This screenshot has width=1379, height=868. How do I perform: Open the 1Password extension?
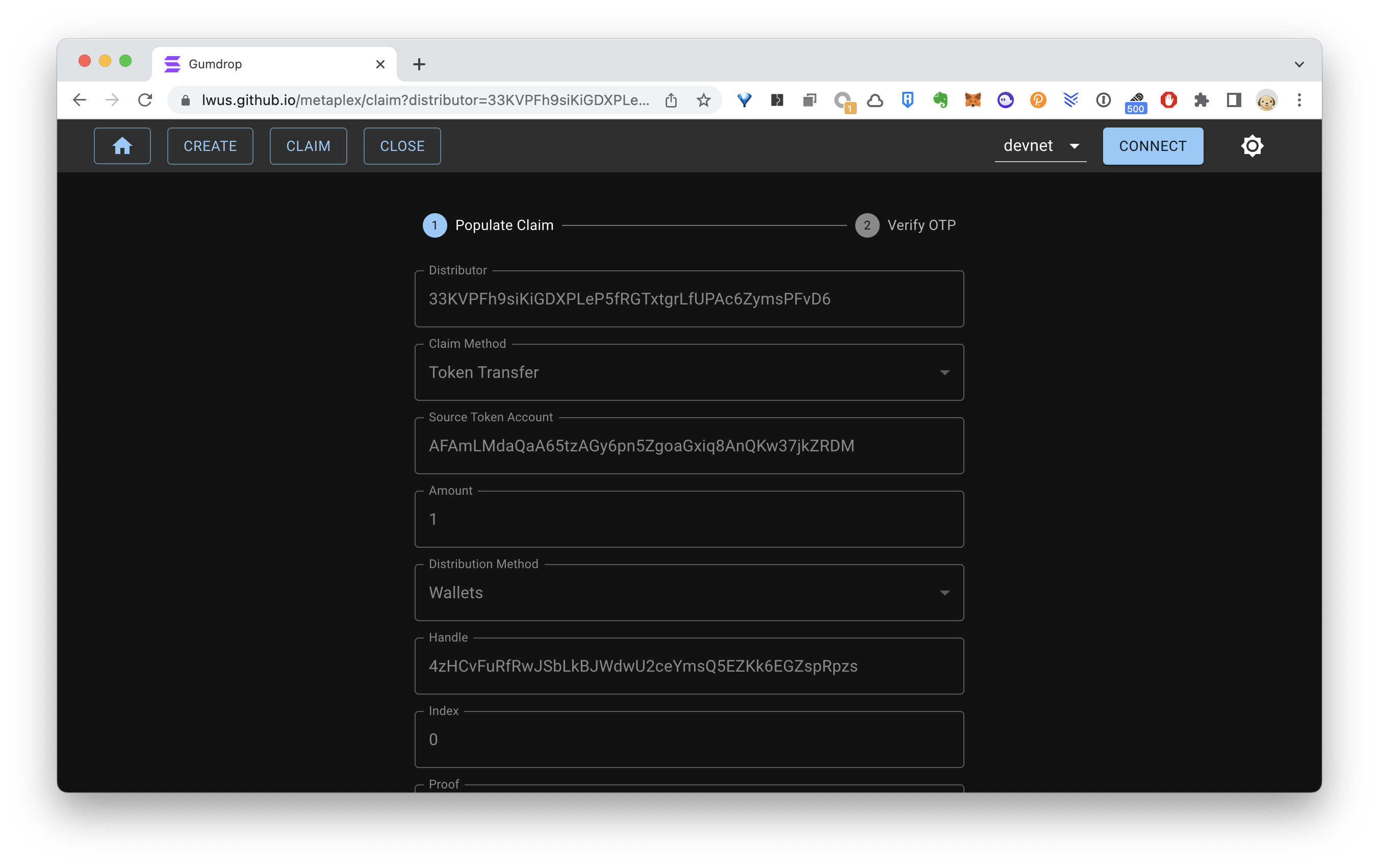coord(843,100)
